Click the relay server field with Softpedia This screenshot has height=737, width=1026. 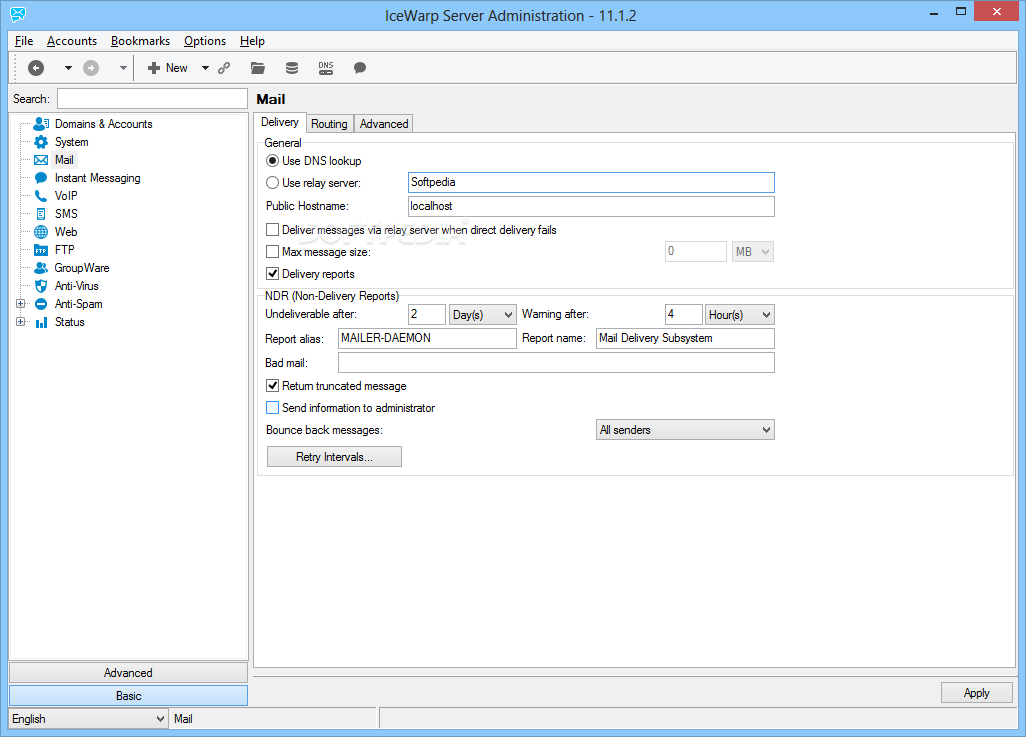tap(591, 183)
